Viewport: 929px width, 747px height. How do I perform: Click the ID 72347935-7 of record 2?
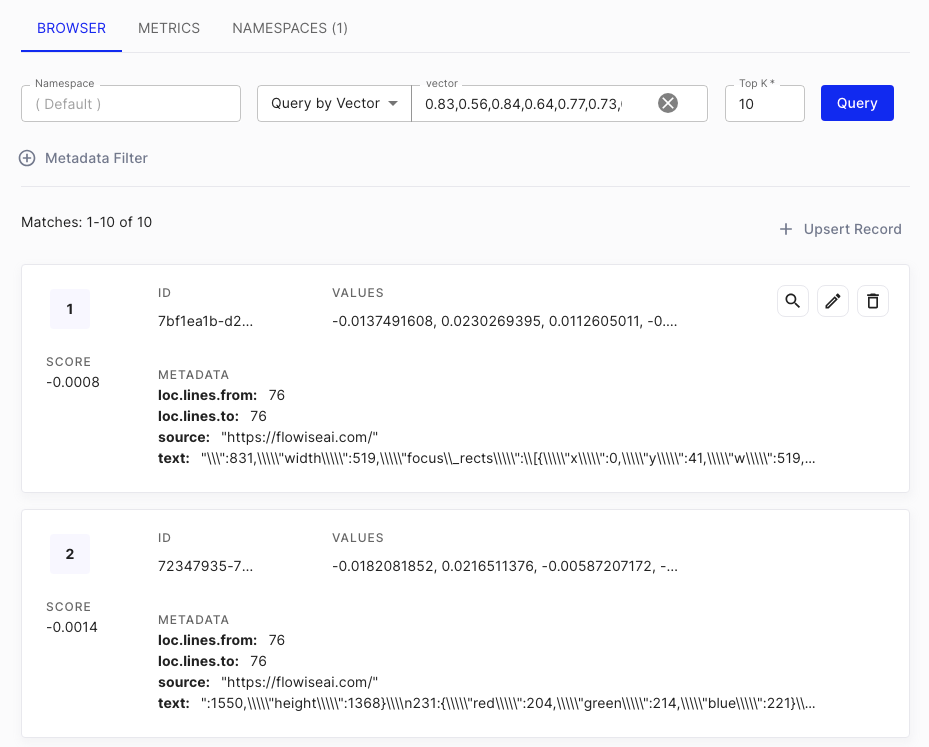(x=205, y=567)
